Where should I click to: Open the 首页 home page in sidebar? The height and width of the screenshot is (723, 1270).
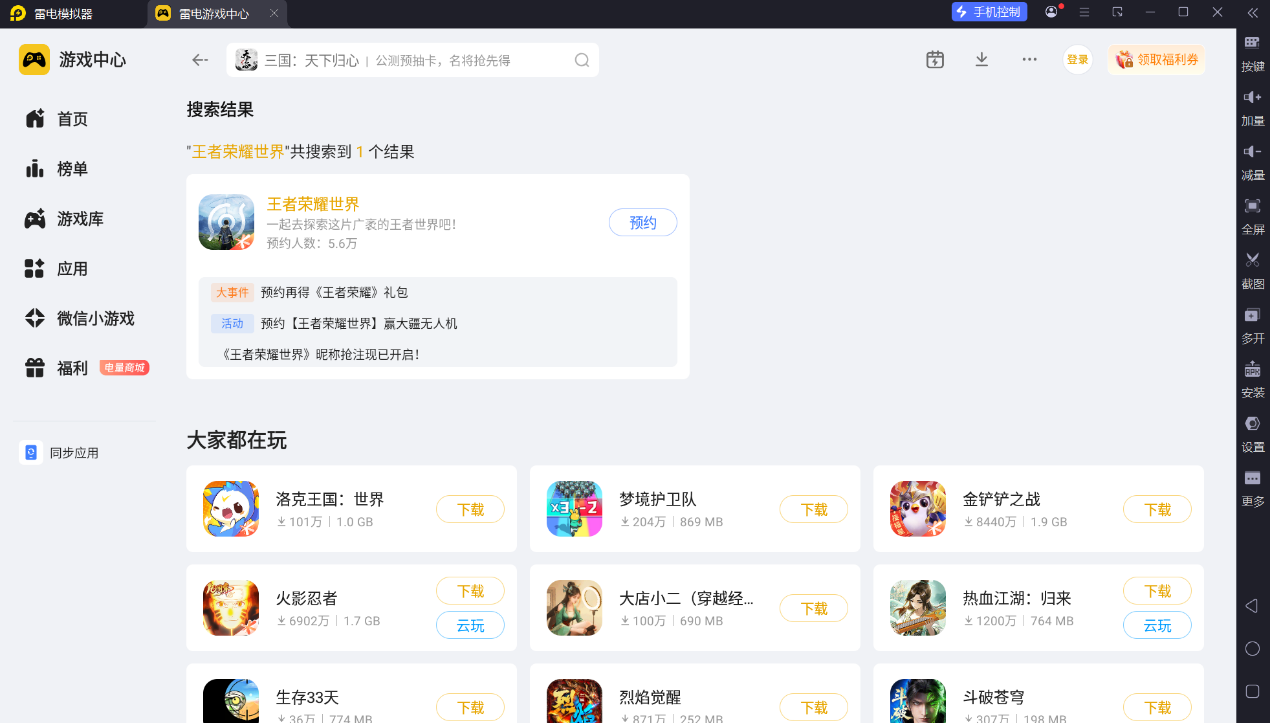tap(57, 119)
